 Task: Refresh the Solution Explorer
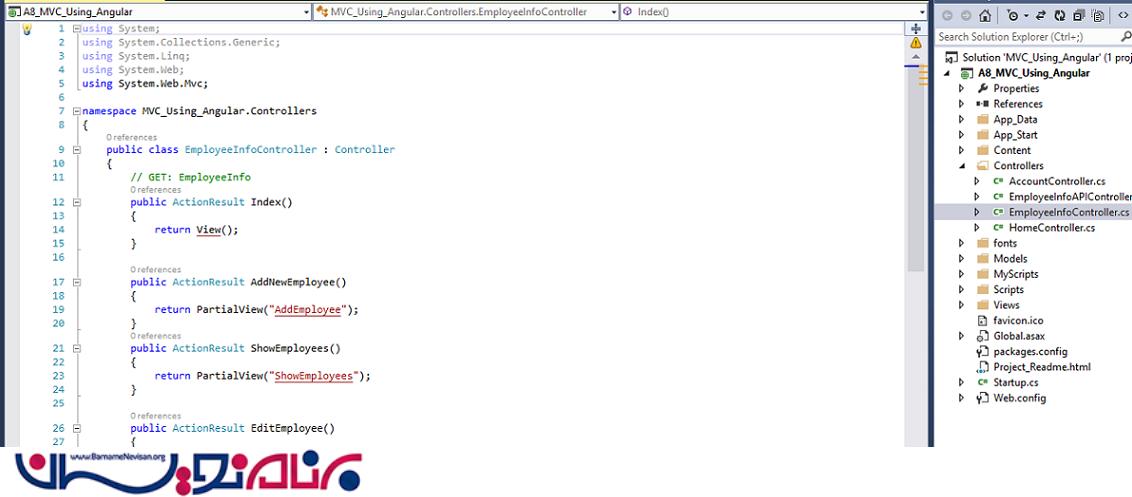[x=1060, y=15]
